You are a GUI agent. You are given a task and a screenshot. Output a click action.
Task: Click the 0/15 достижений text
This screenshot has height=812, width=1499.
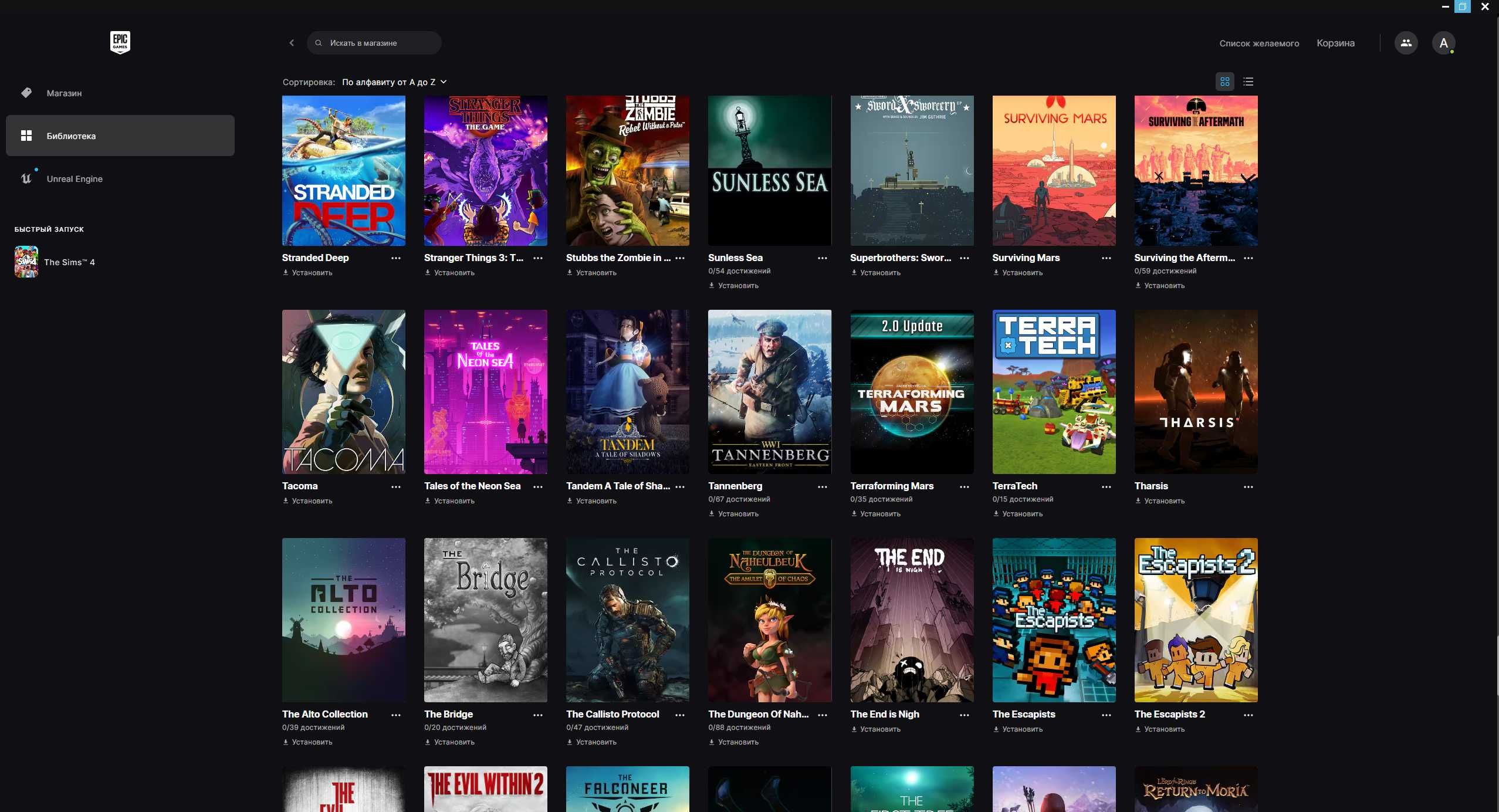[x=1023, y=499]
